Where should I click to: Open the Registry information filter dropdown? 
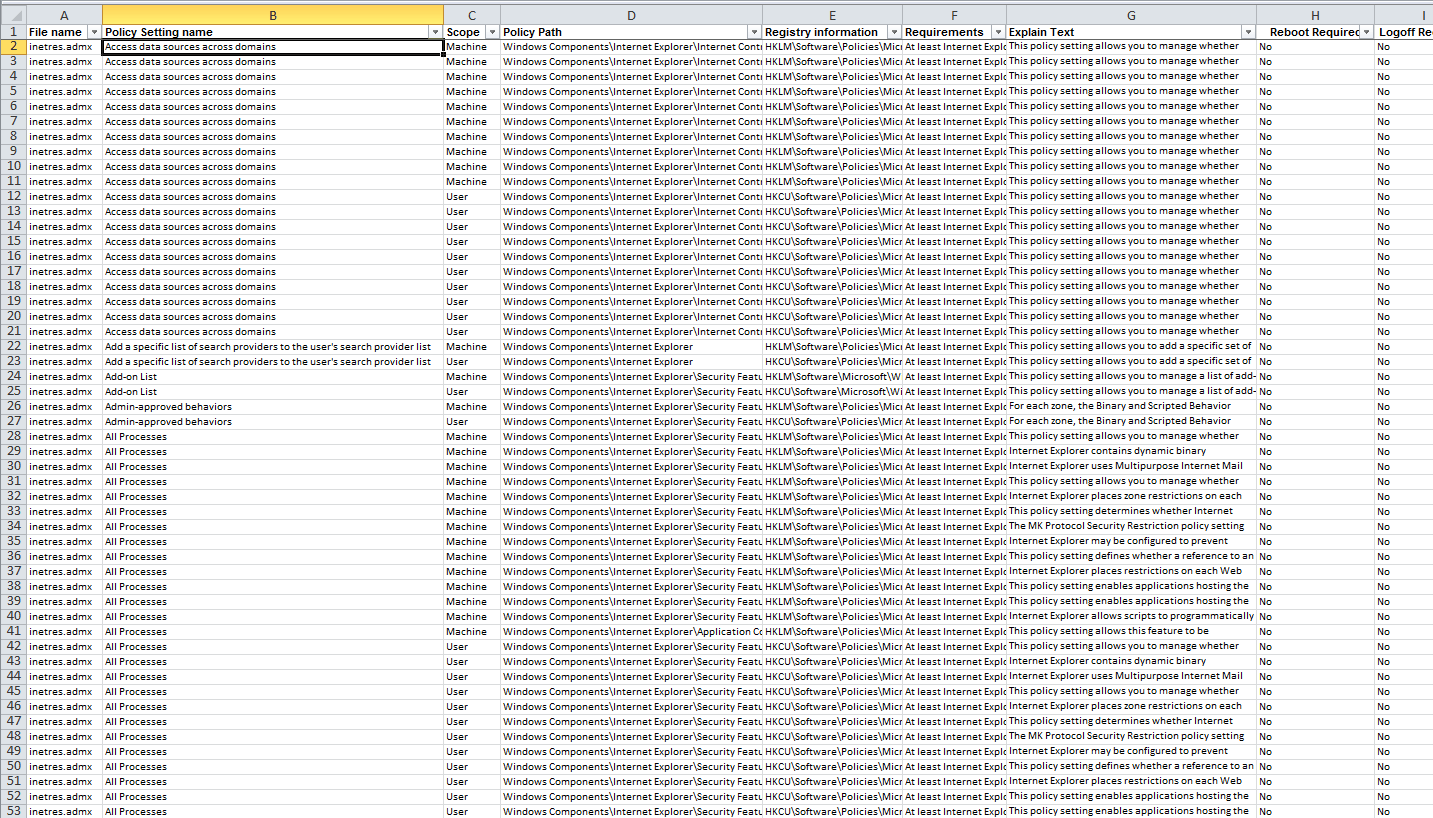click(894, 33)
